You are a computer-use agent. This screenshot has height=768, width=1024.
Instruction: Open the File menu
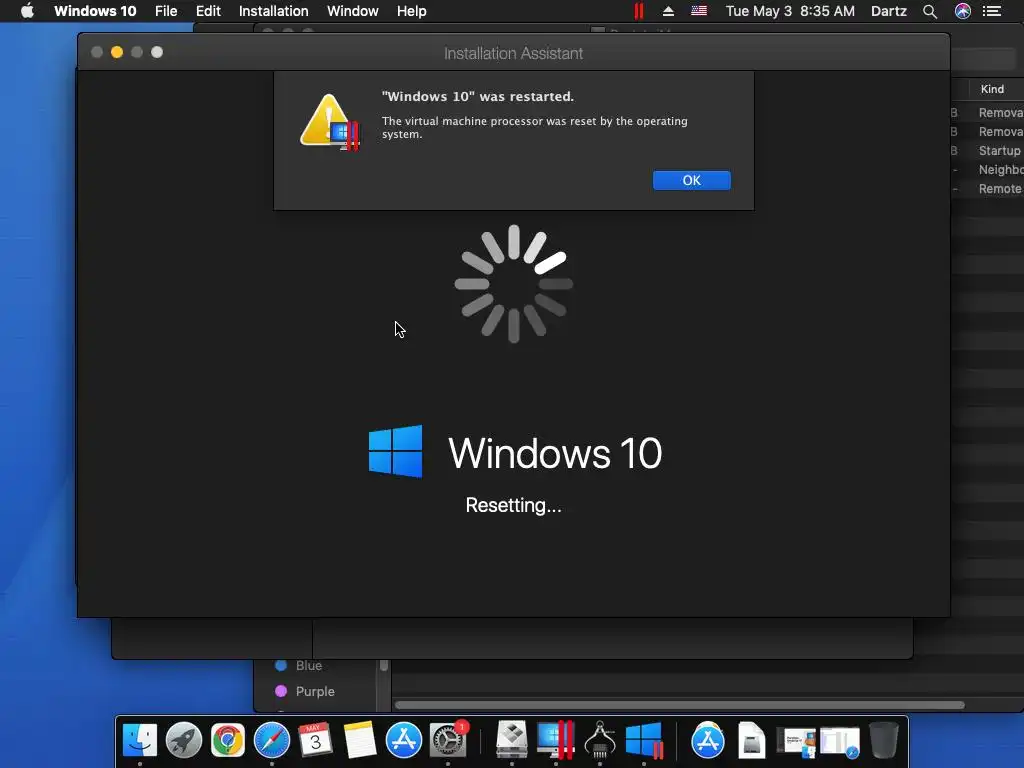[166, 11]
